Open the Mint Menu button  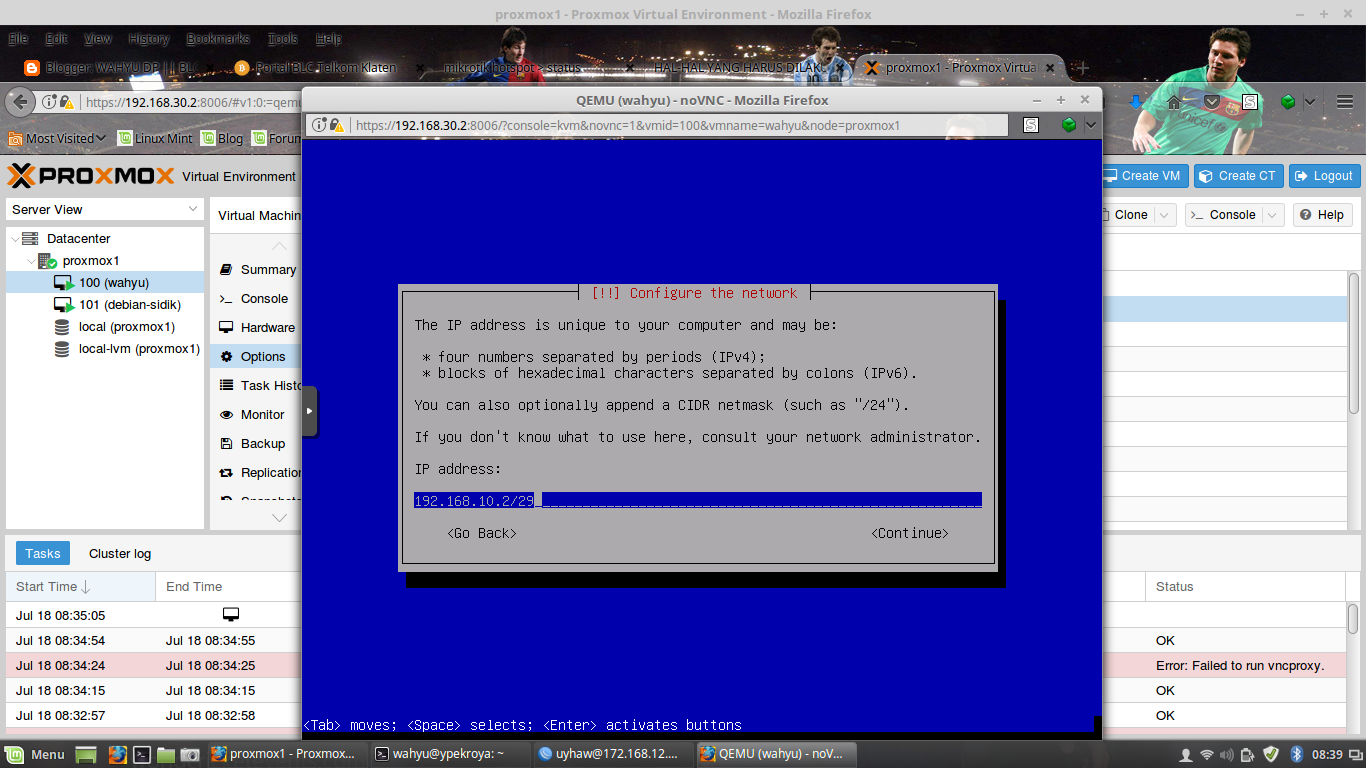tap(36, 754)
